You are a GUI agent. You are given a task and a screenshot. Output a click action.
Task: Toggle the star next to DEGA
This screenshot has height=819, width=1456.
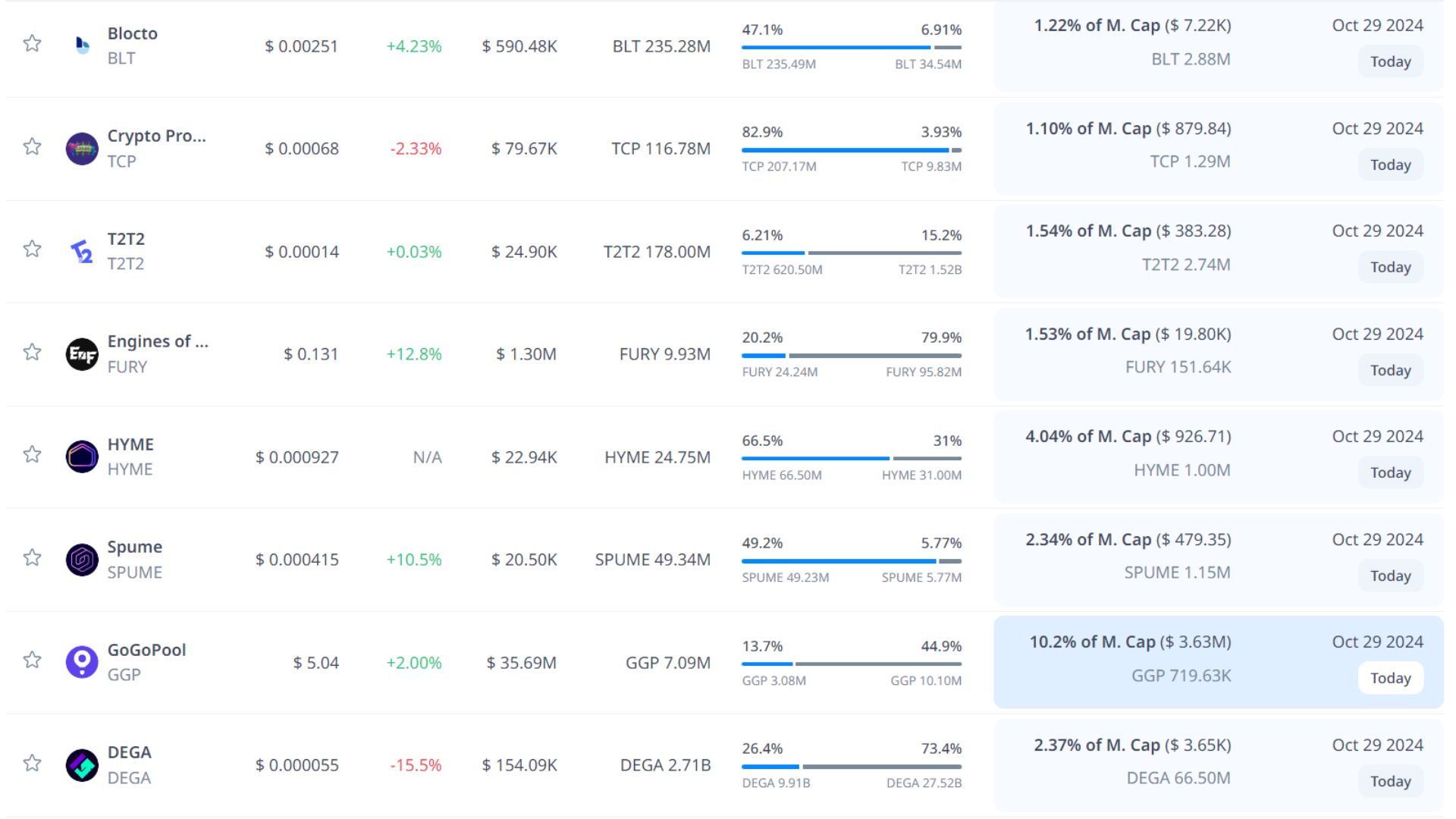pos(32,763)
